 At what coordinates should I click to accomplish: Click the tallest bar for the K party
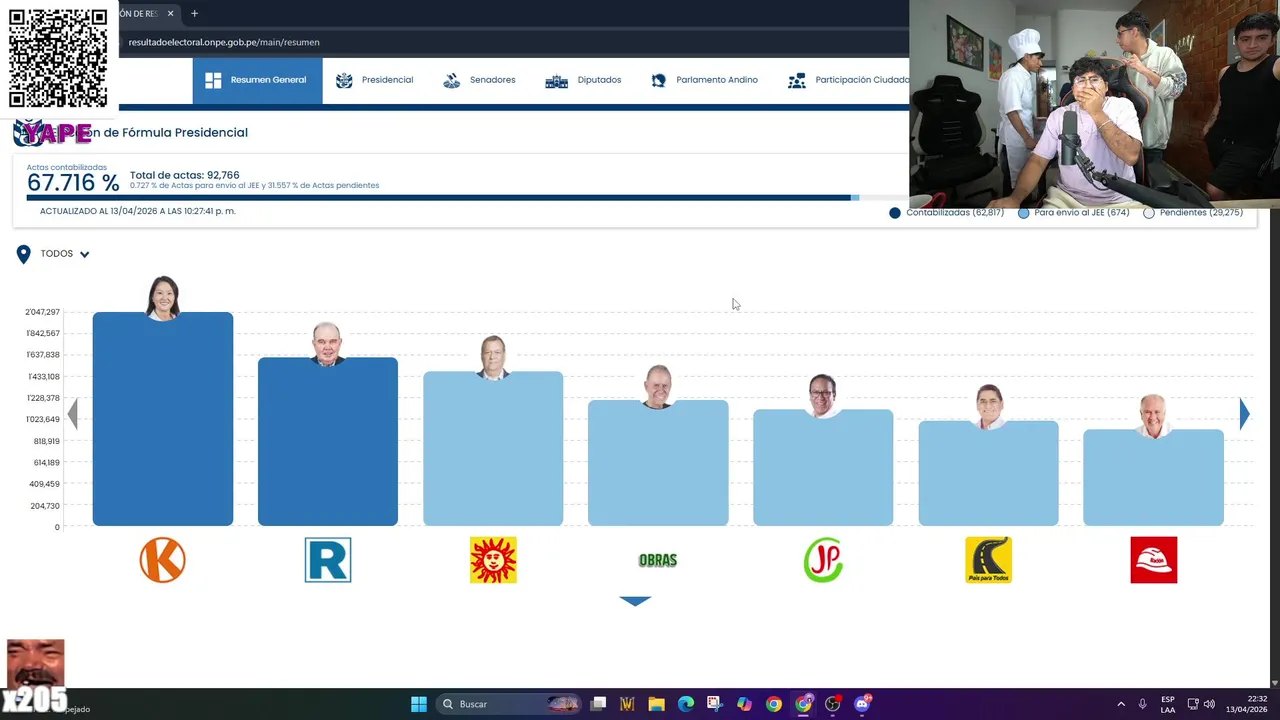coord(163,419)
